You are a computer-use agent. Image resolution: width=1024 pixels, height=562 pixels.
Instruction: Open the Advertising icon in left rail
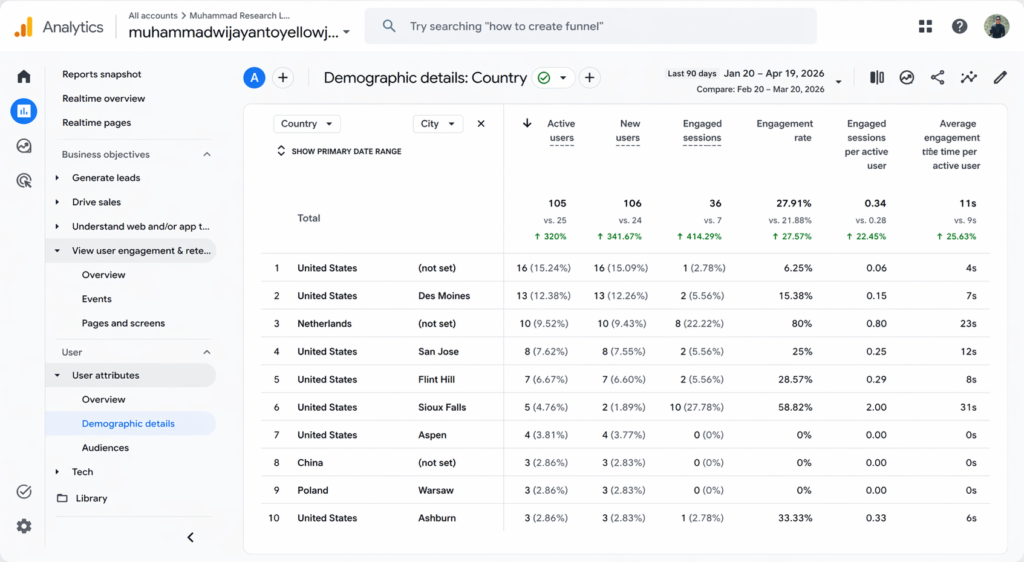pyautogui.click(x=24, y=181)
